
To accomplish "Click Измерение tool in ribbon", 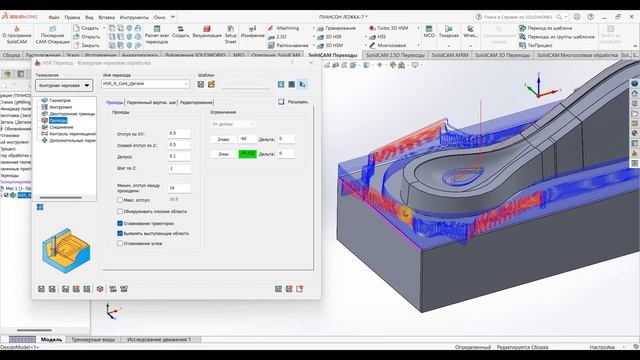I will [x=253, y=32].
